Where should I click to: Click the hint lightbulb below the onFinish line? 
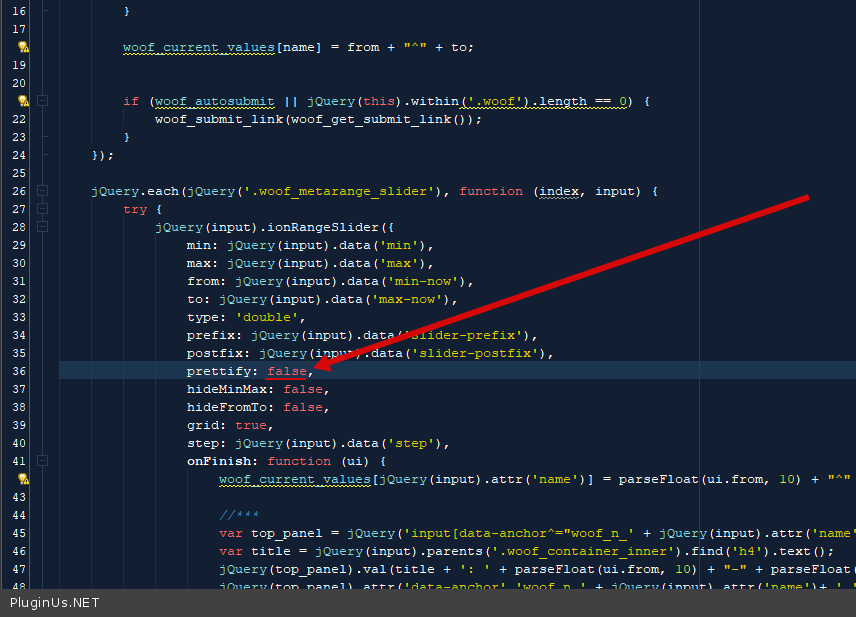pos(23,479)
